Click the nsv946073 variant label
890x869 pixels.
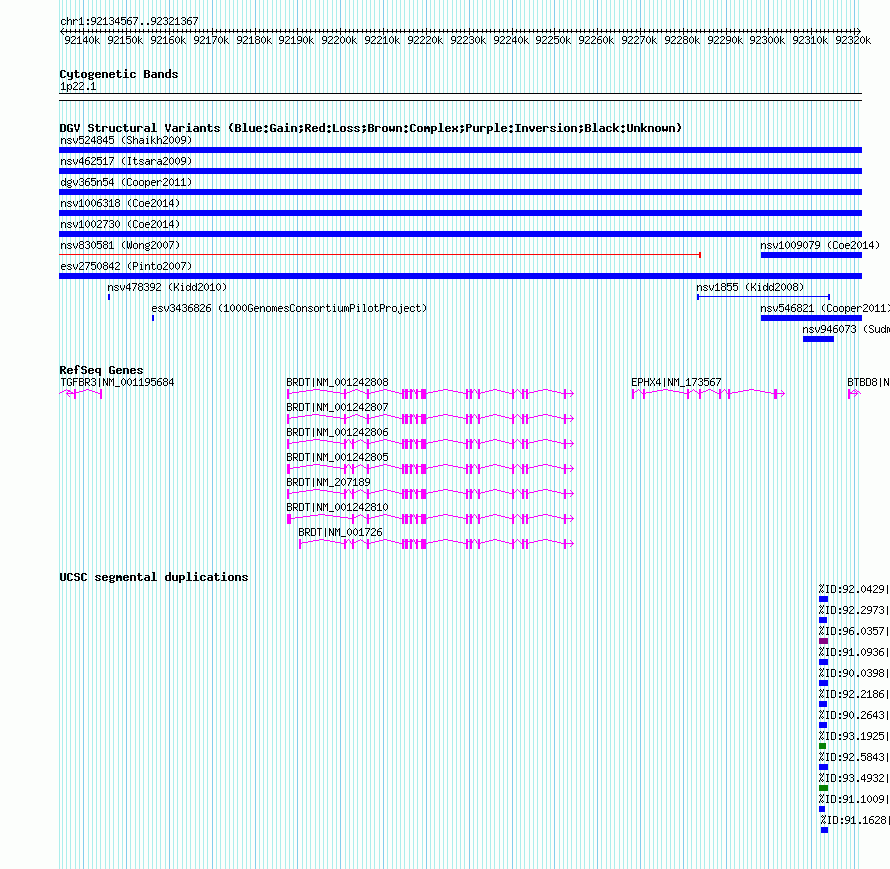846,329
